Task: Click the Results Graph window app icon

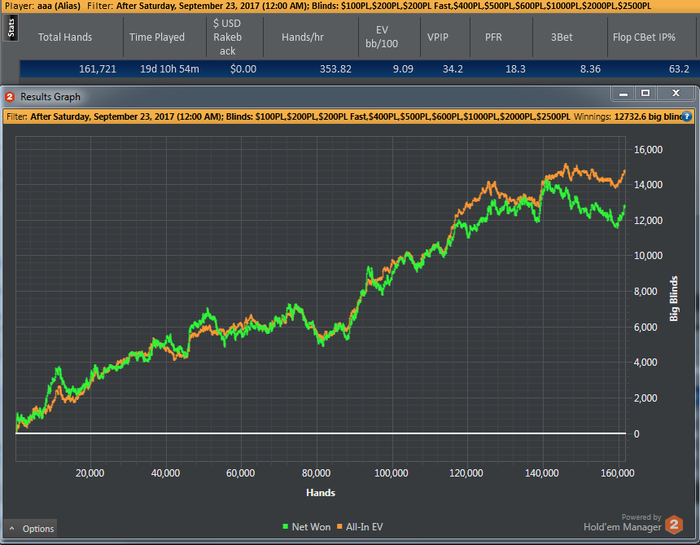Action: click(x=10, y=97)
